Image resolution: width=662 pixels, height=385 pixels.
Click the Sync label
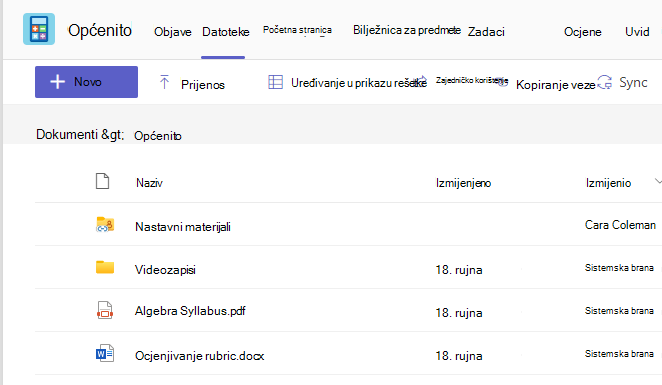633,82
